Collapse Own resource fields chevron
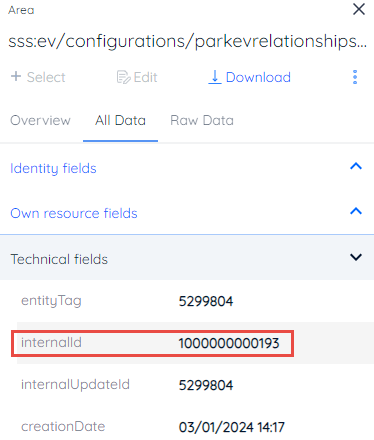374x440 pixels. pyautogui.click(x=356, y=211)
